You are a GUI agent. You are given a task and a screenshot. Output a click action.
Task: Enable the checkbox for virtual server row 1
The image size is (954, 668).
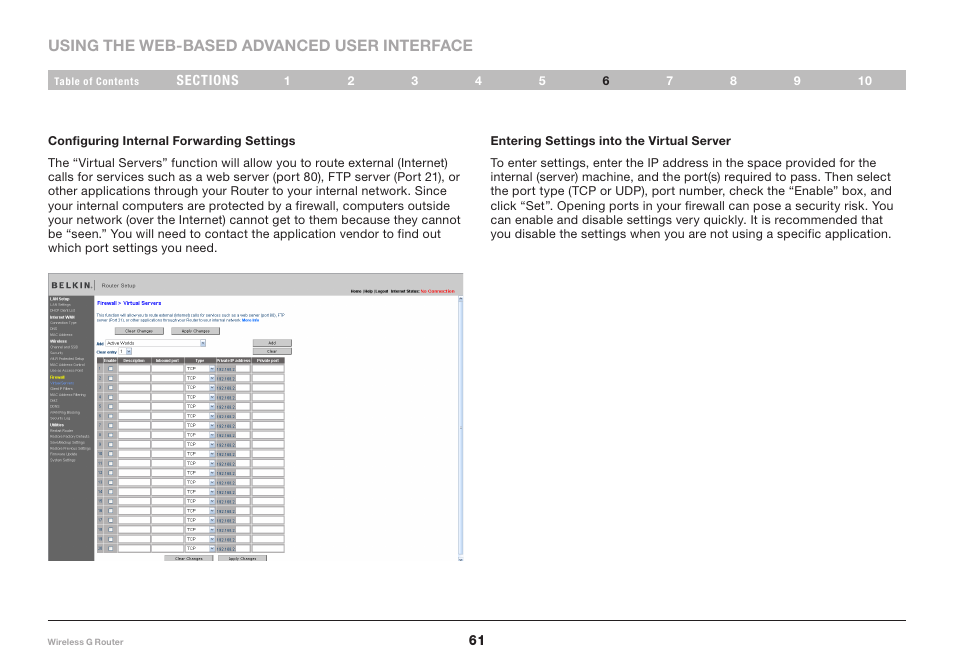110,369
